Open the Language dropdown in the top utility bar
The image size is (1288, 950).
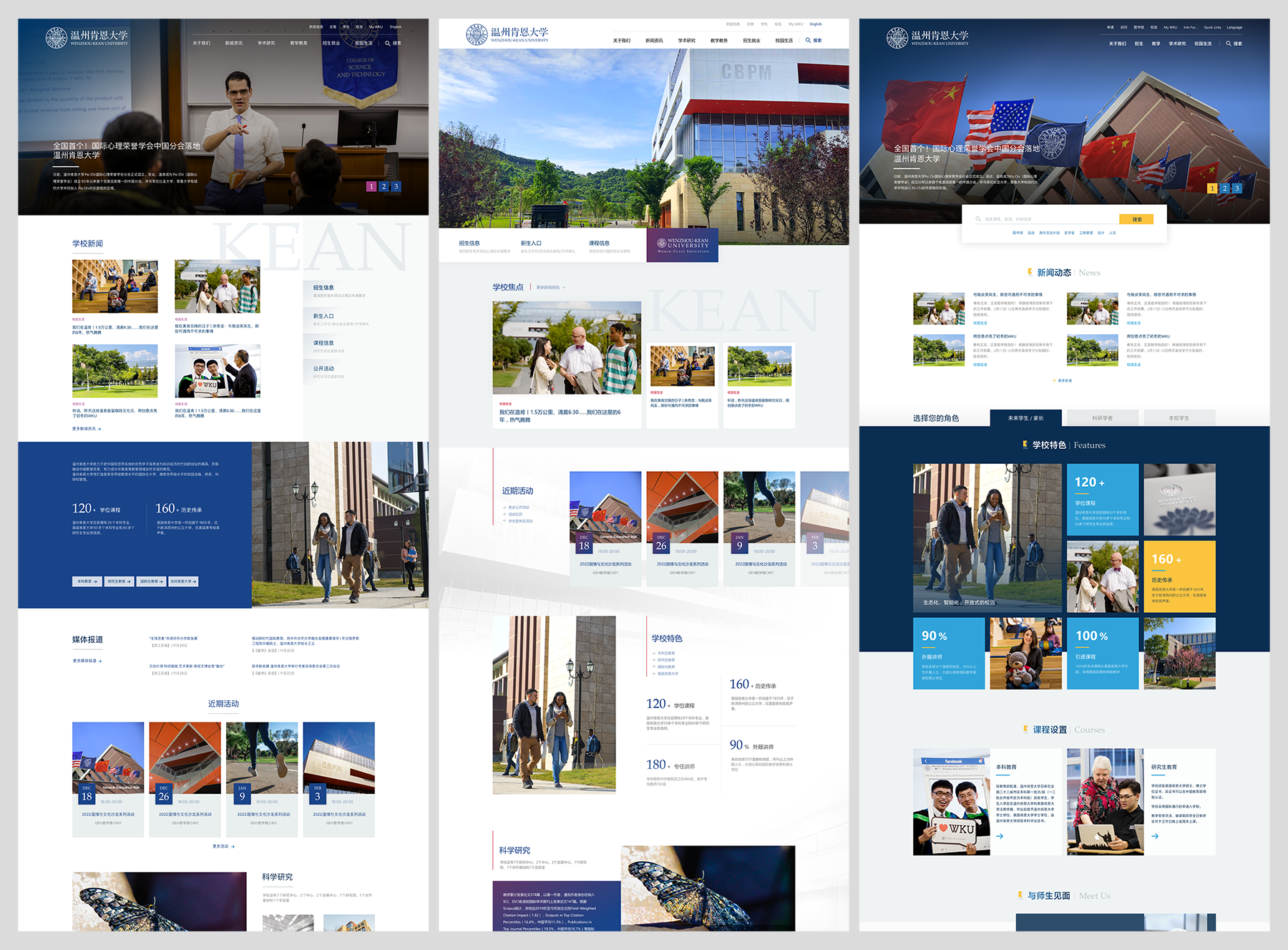coord(1234,28)
